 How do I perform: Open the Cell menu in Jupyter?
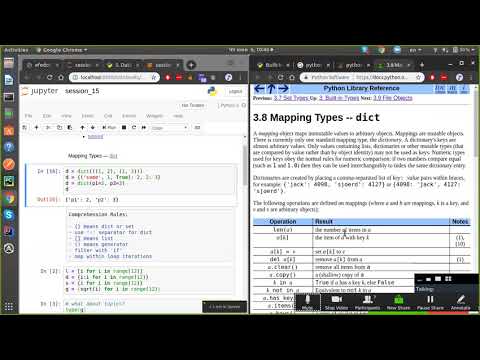coord(108,116)
